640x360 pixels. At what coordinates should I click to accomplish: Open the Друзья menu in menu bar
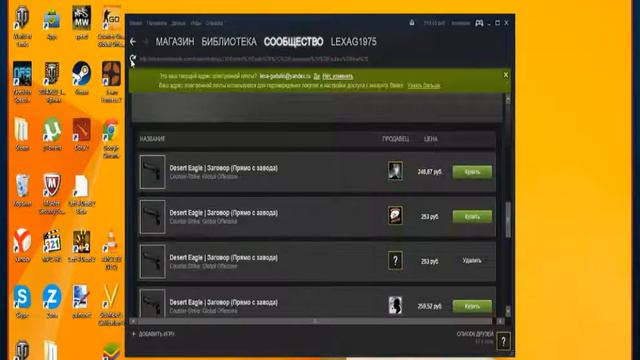(x=178, y=23)
